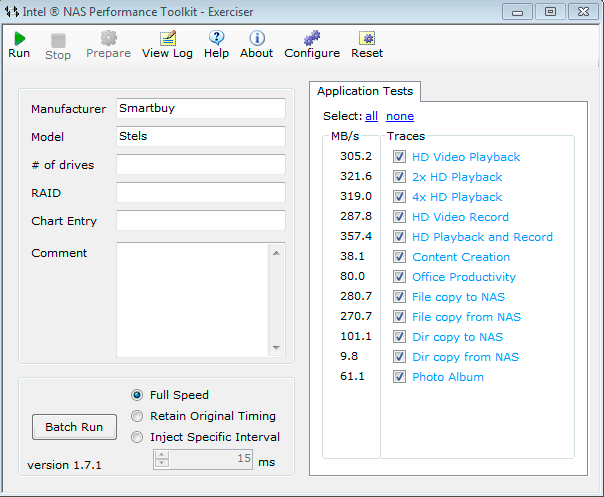Disable the HD Video Record trace

pyautogui.click(x=399, y=217)
